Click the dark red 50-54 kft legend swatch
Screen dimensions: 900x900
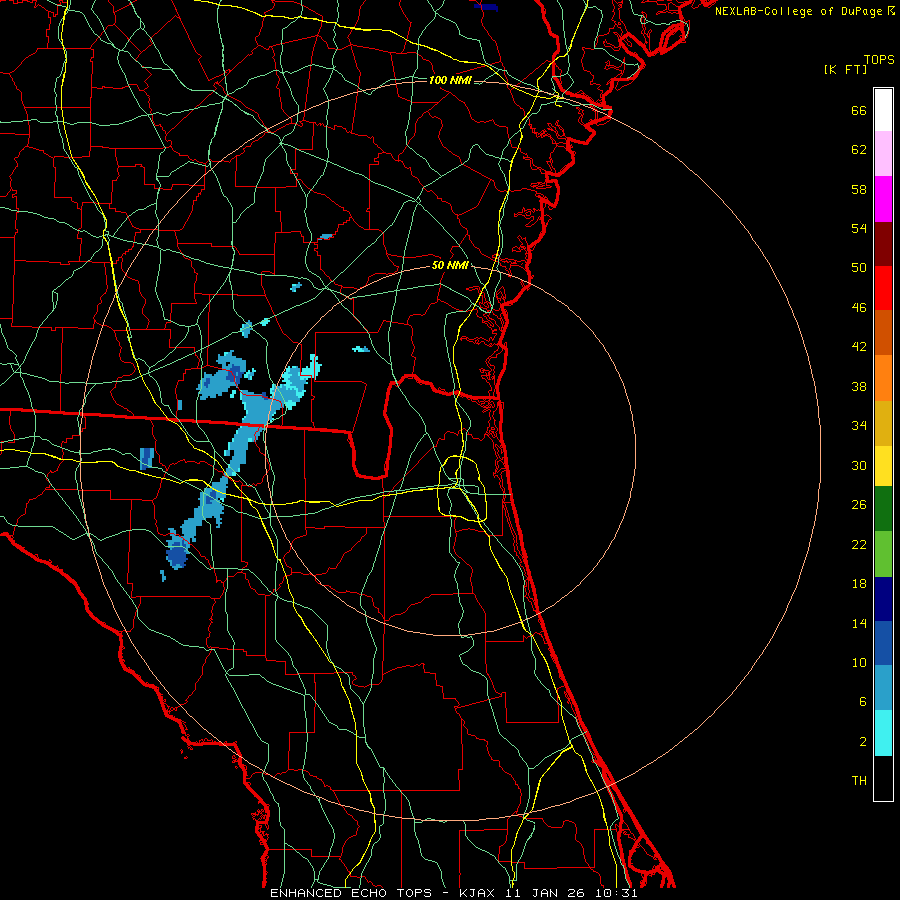coord(883,244)
